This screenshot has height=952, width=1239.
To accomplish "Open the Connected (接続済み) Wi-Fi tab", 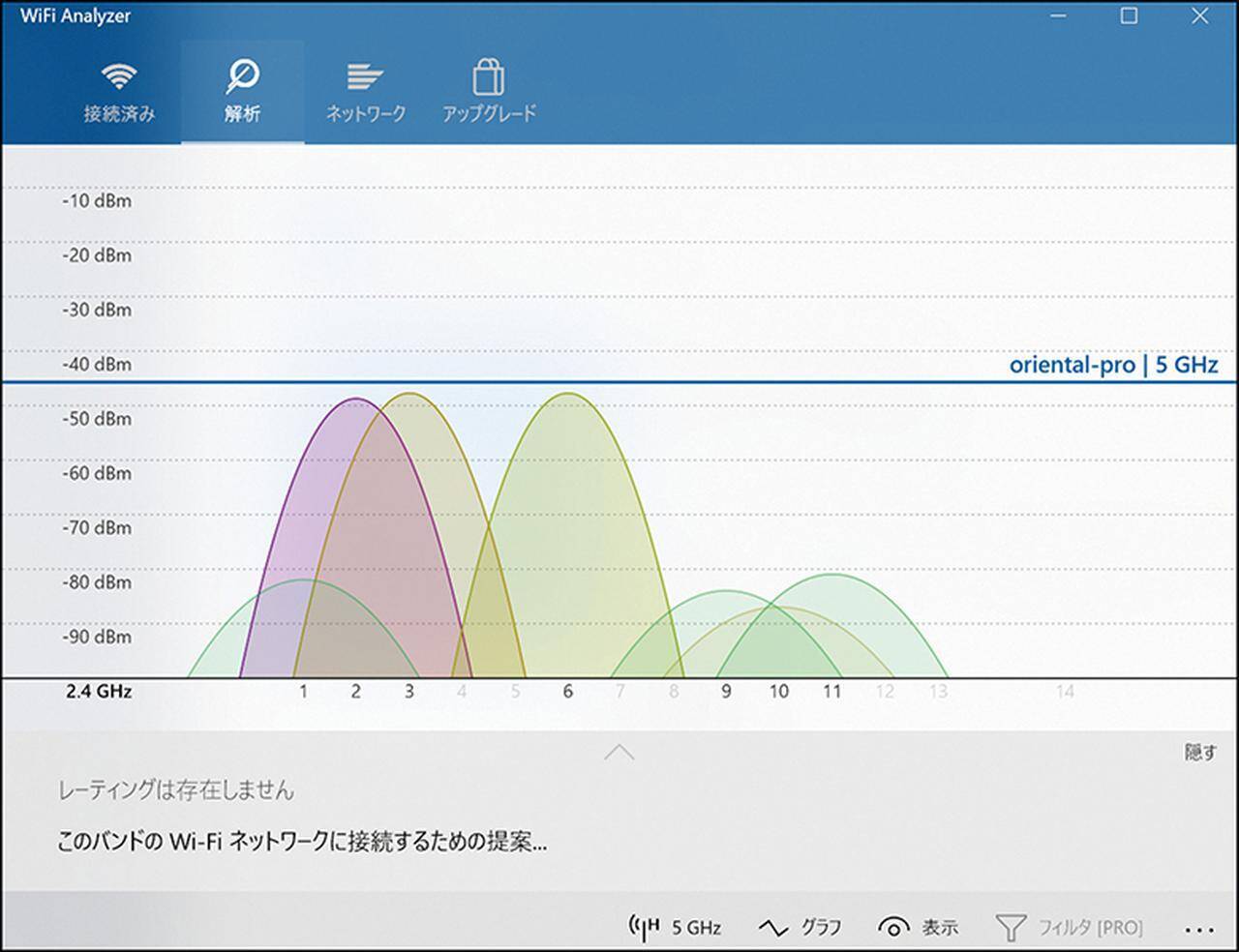I will [x=118, y=93].
